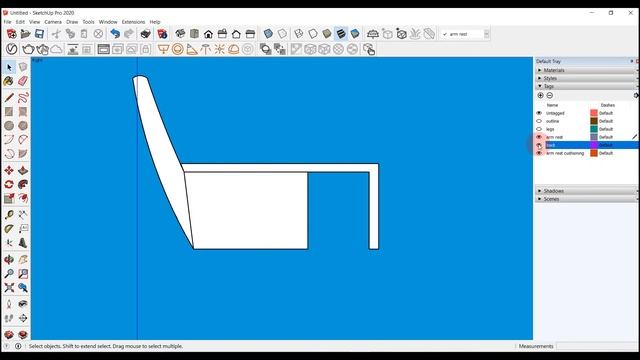Hide the arm rest tag
640x360 pixels.
pos(539,137)
